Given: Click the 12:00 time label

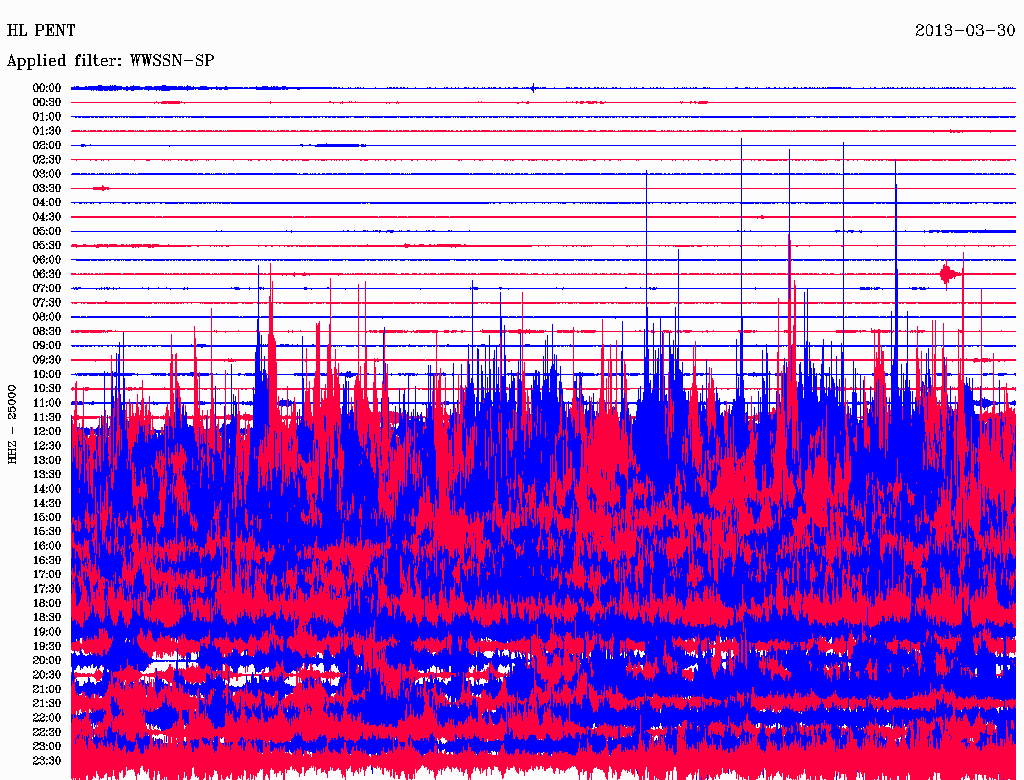Looking at the screenshot, I should point(46,431).
